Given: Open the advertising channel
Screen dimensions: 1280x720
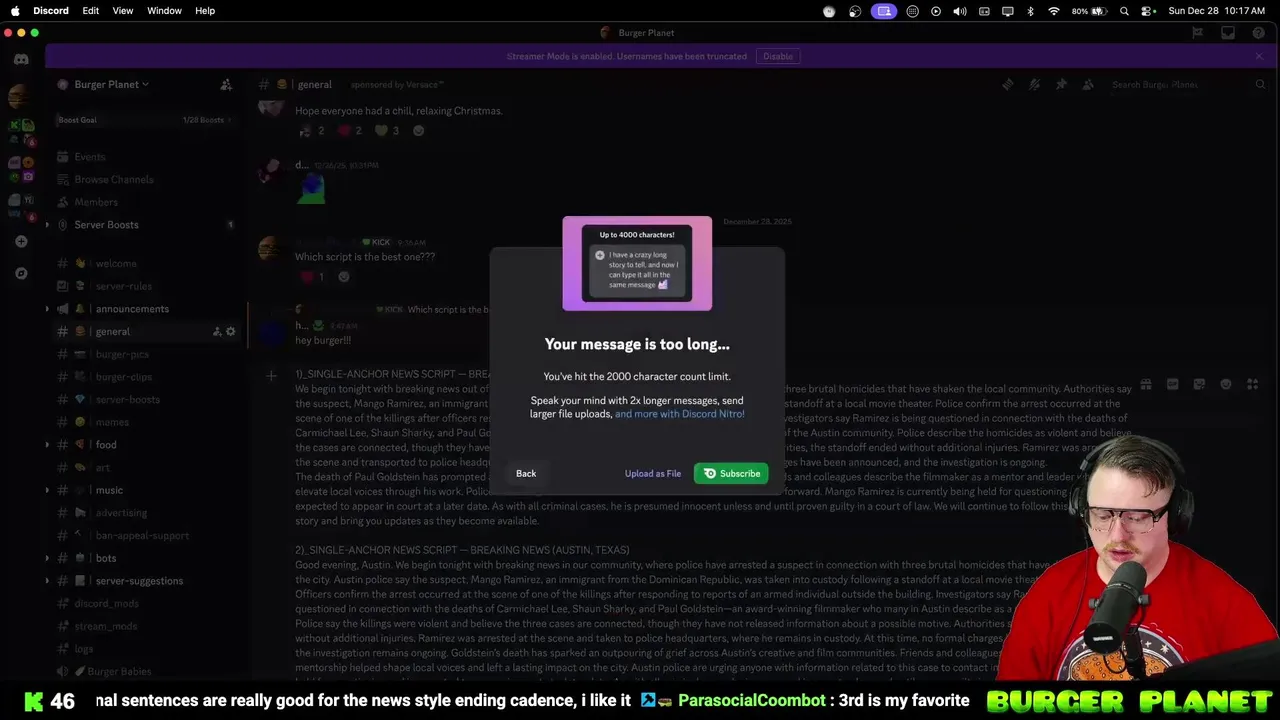Looking at the screenshot, I should [x=145, y=513].
